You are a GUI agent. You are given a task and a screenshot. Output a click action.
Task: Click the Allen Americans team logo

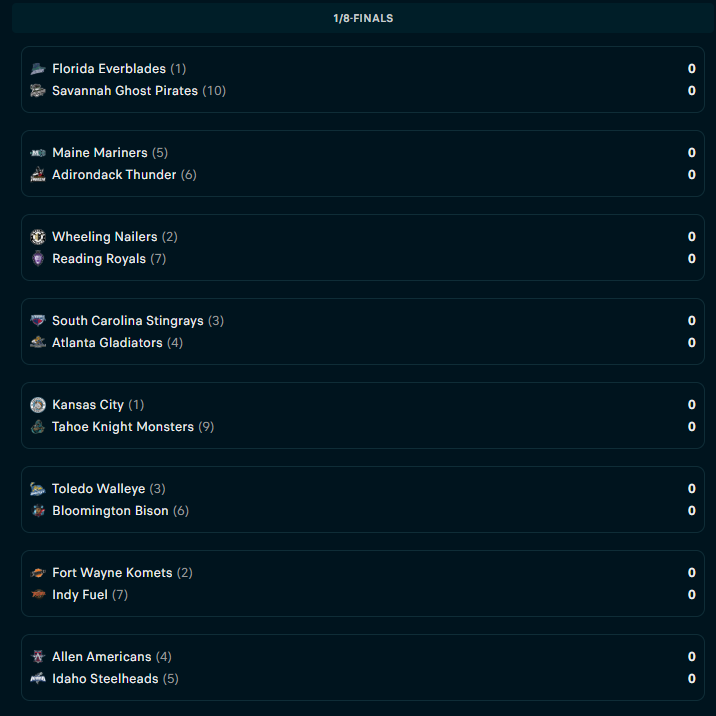[38, 657]
